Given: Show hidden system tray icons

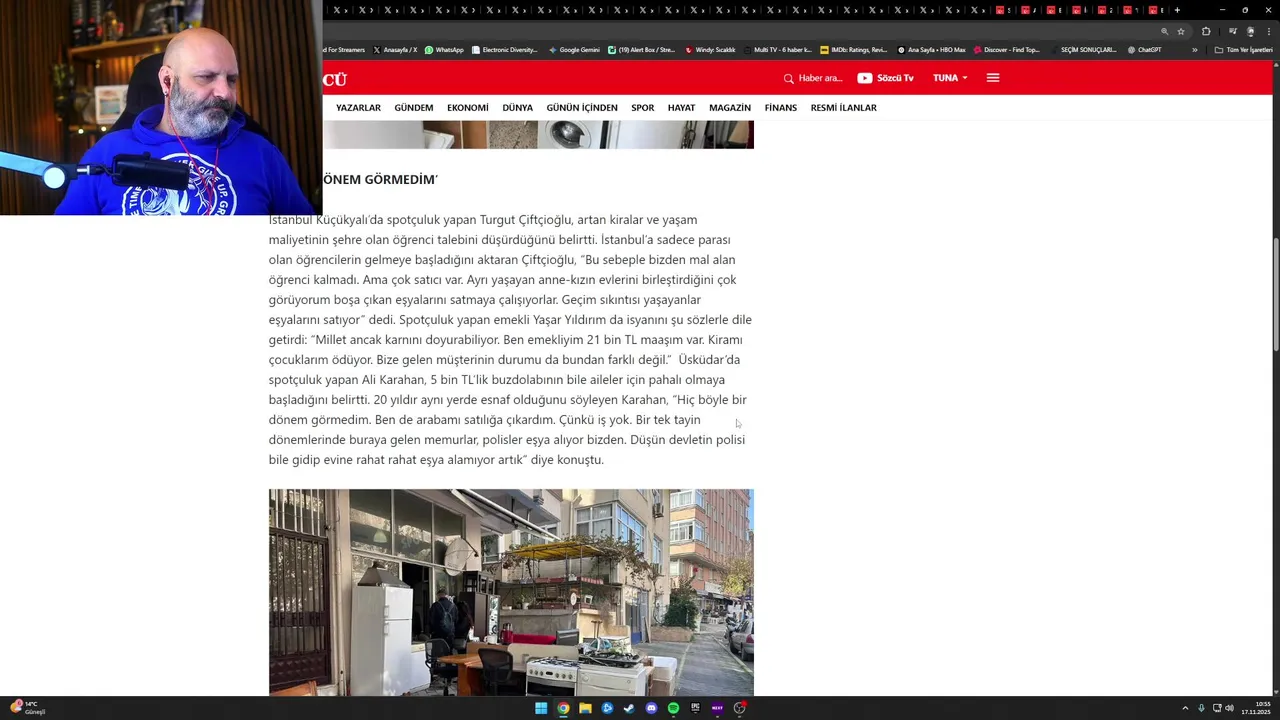Looking at the screenshot, I should coord(1185,708).
